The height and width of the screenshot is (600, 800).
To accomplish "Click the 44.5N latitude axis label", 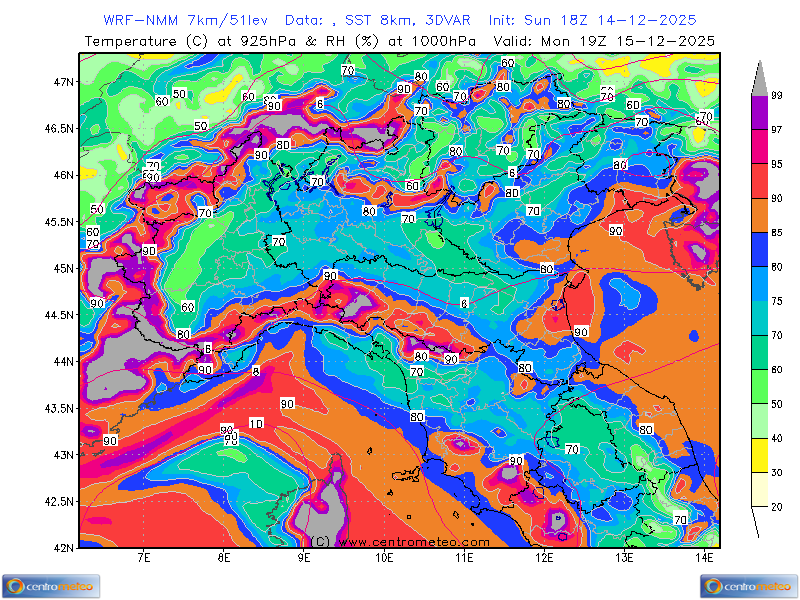I will click(59, 315).
